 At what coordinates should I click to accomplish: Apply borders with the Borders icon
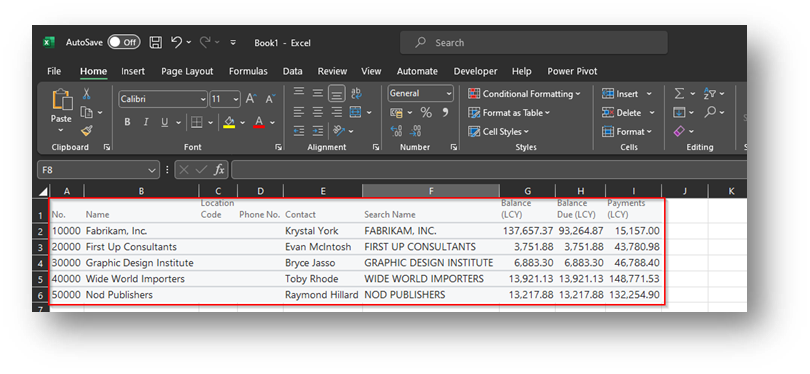pos(196,122)
